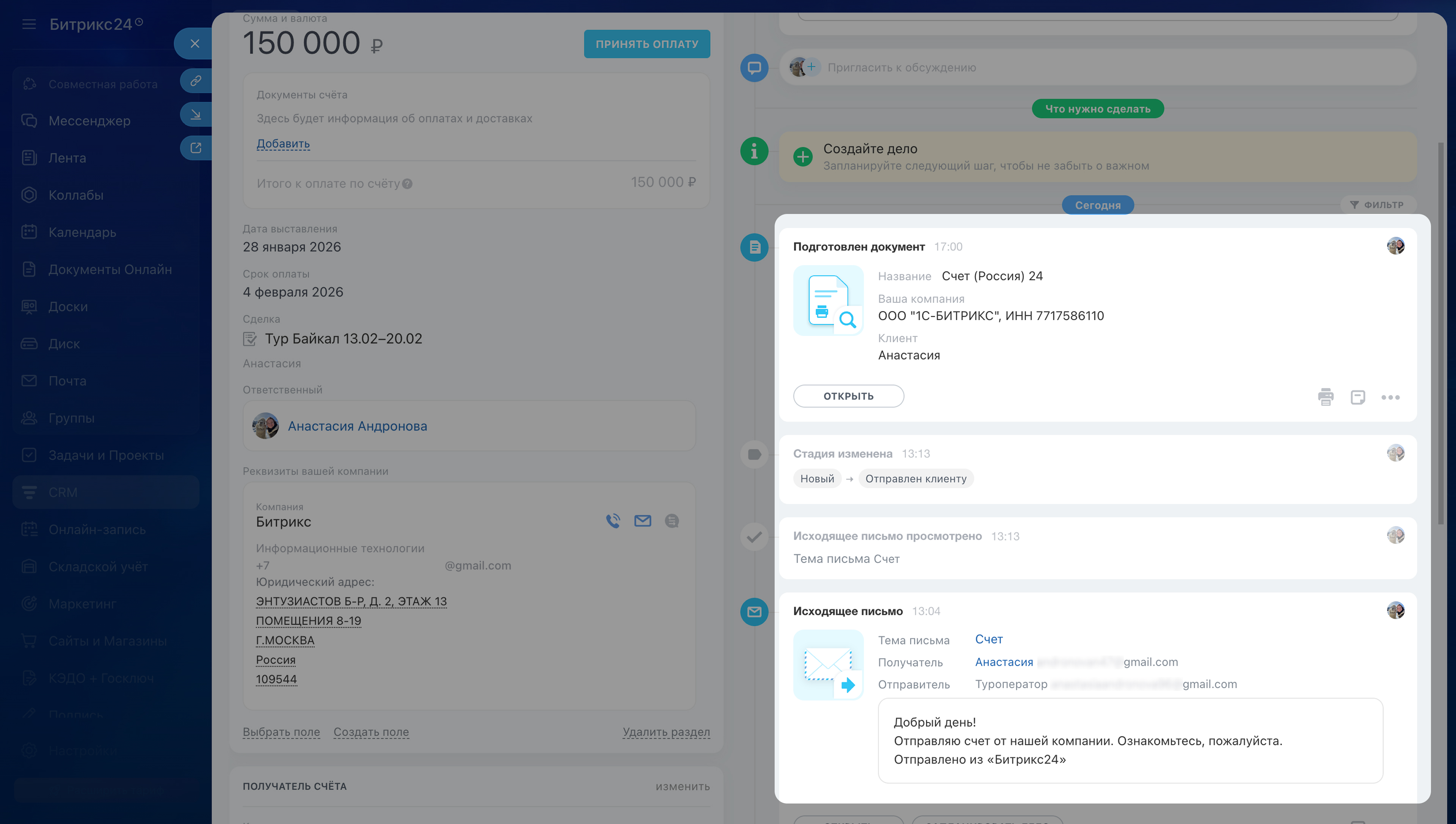This screenshot has width=1456, height=824.
Task: Click the email icon for company Битрикс
Action: [642, 521]
